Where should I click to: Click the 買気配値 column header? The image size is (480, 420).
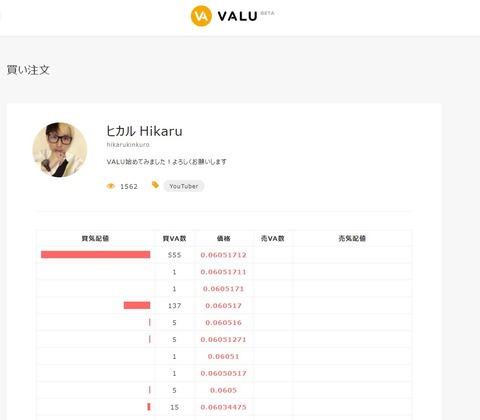pos(95,238)
